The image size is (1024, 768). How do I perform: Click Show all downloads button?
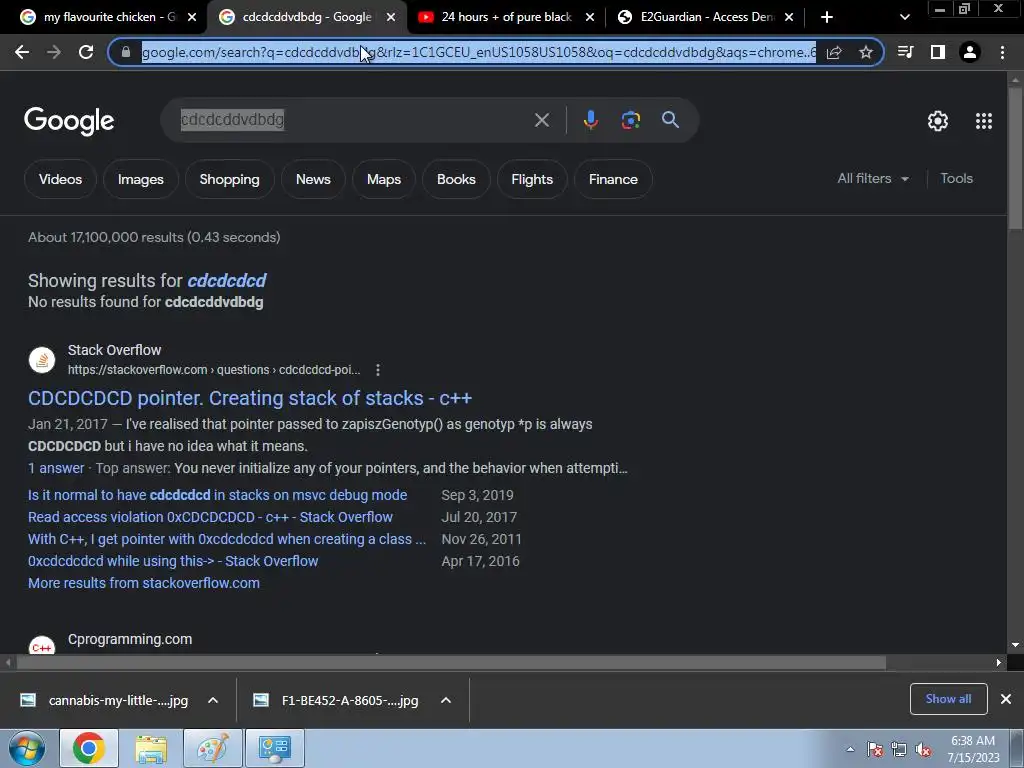(948, 699)
